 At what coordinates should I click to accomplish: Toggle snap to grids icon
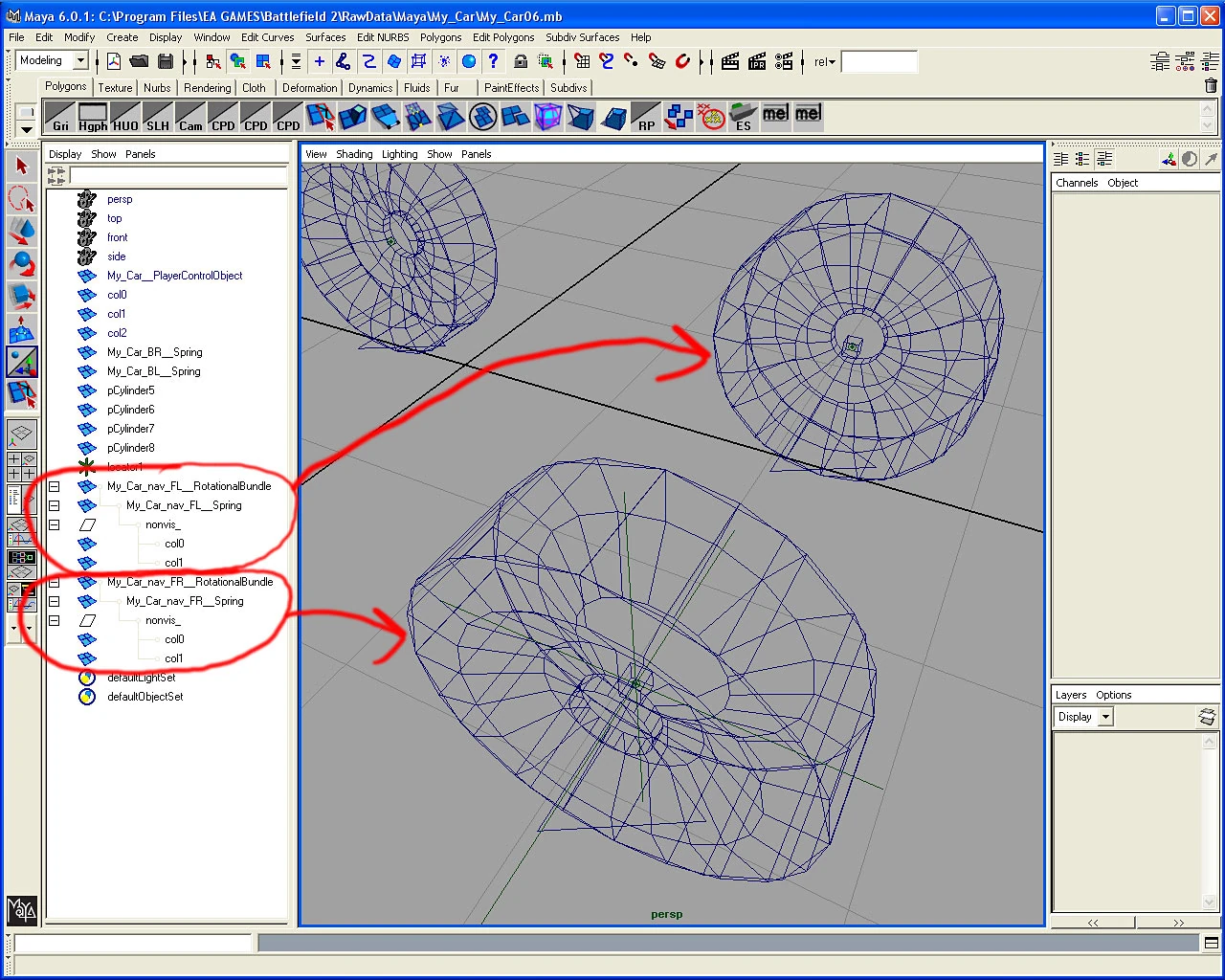click(x=582, y=62)
